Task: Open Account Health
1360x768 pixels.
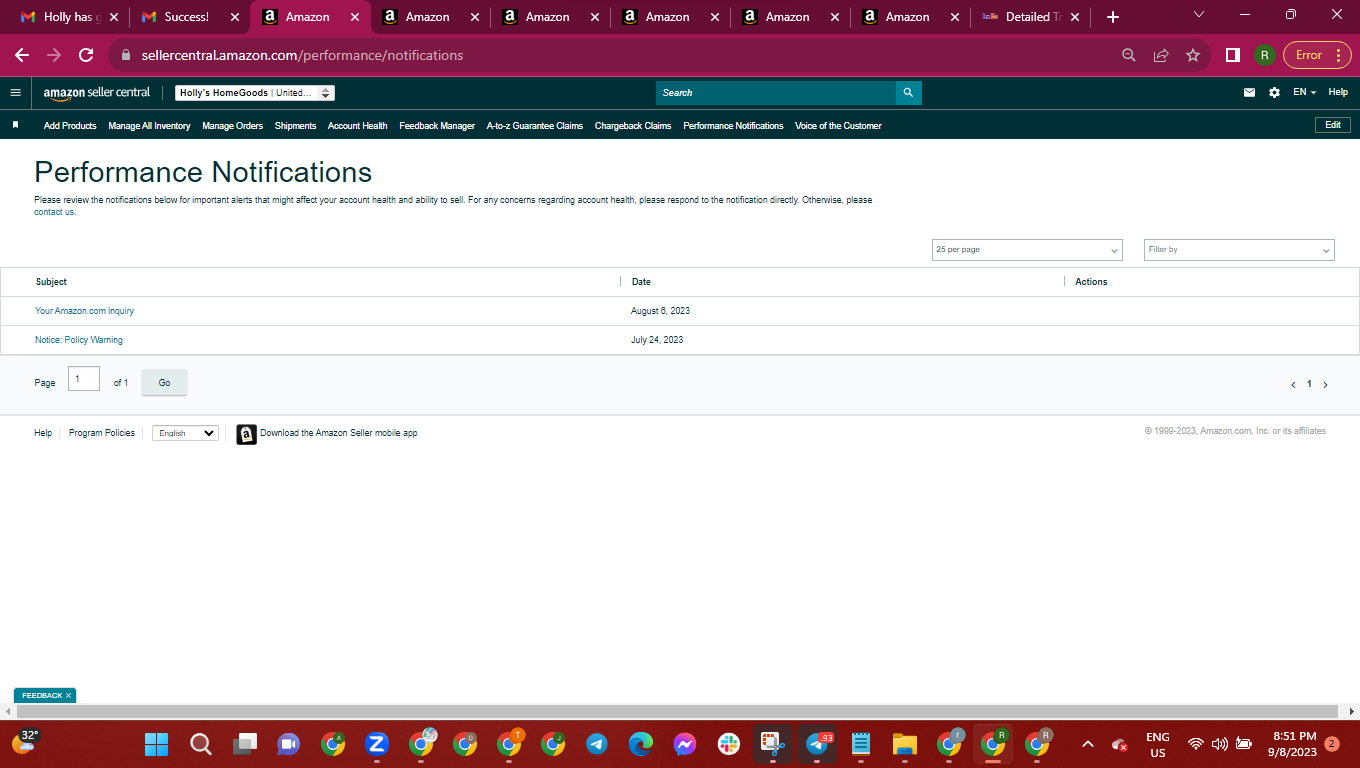Action: coord(357,126)
